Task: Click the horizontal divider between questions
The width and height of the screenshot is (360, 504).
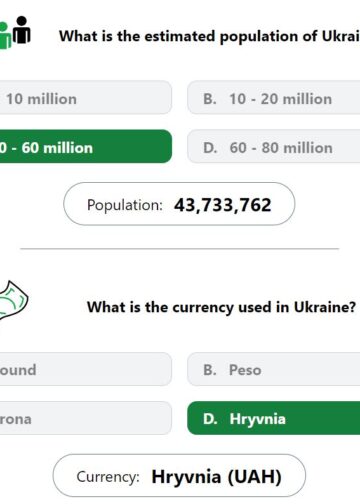Action: click(x=179, y=249)
